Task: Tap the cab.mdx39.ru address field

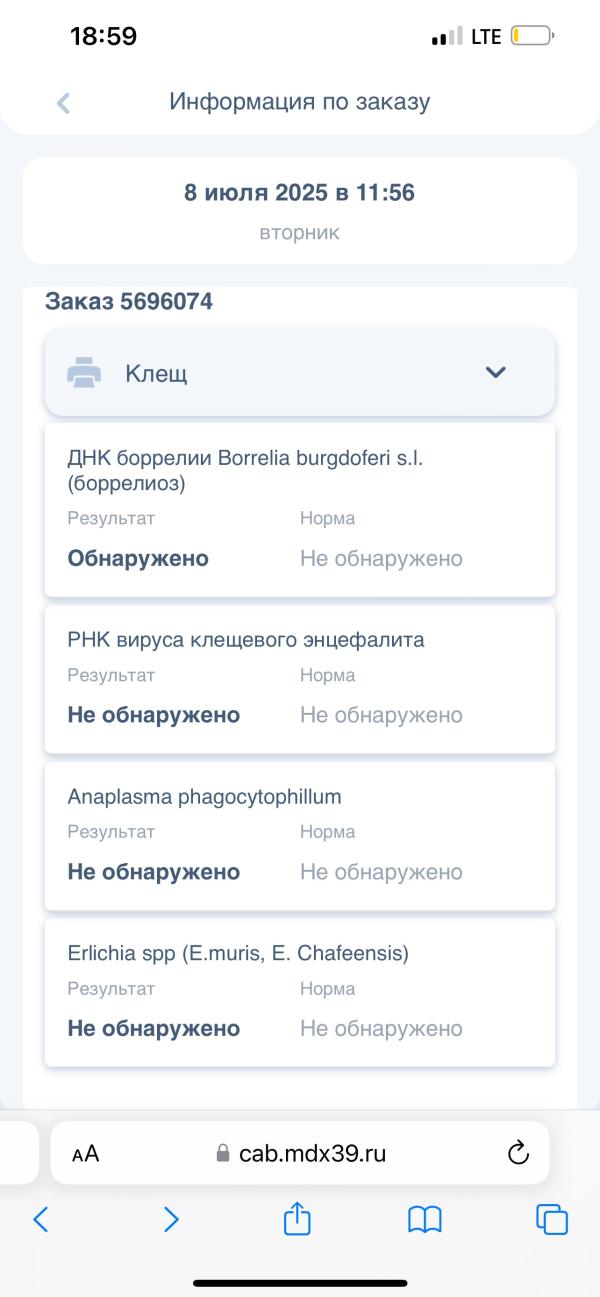Action: (x=300, y=1153)
